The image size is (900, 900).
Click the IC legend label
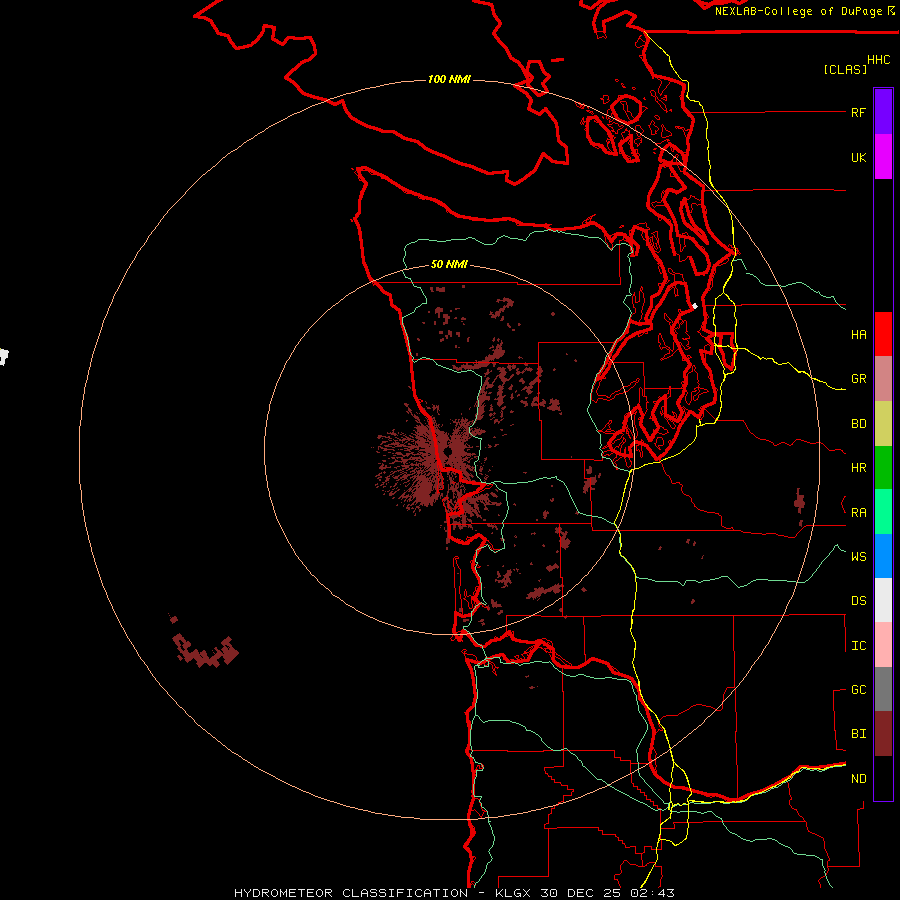tap(858, 646)
